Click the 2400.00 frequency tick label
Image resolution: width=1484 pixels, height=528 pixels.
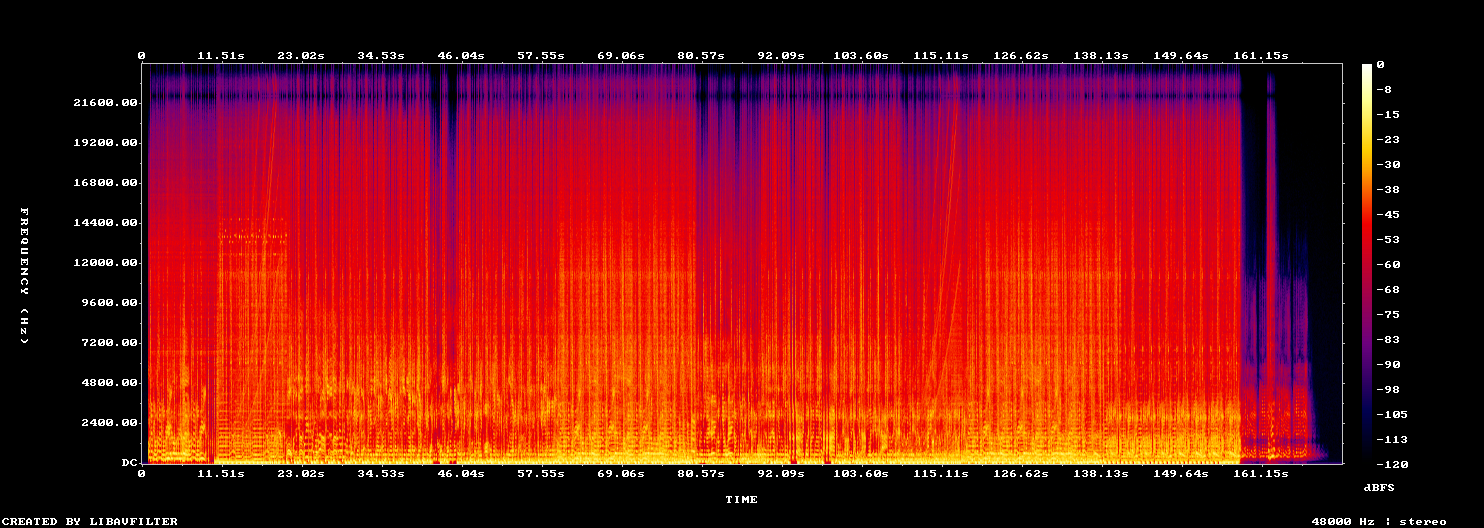(106, 423)
